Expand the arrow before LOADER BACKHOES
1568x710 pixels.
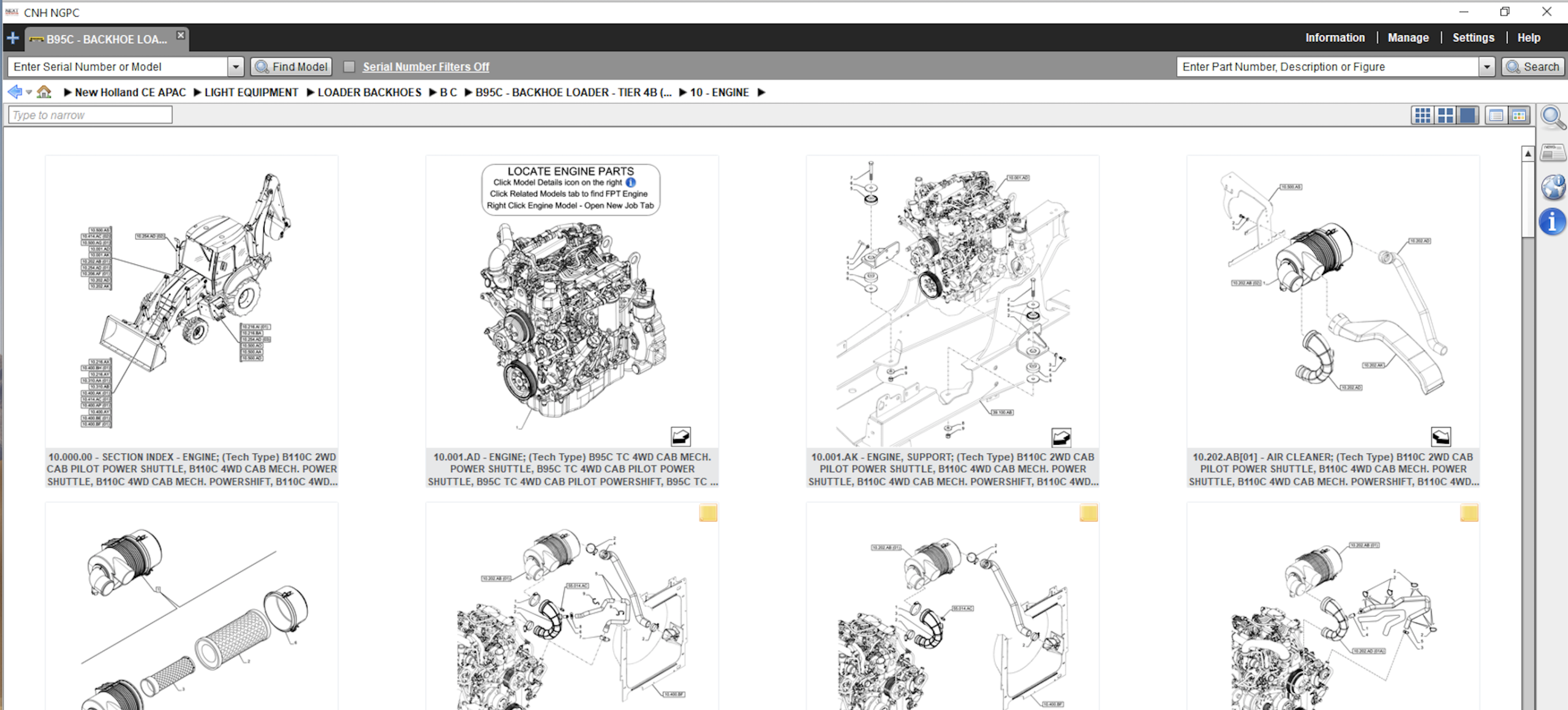click(x=310, y=93)
